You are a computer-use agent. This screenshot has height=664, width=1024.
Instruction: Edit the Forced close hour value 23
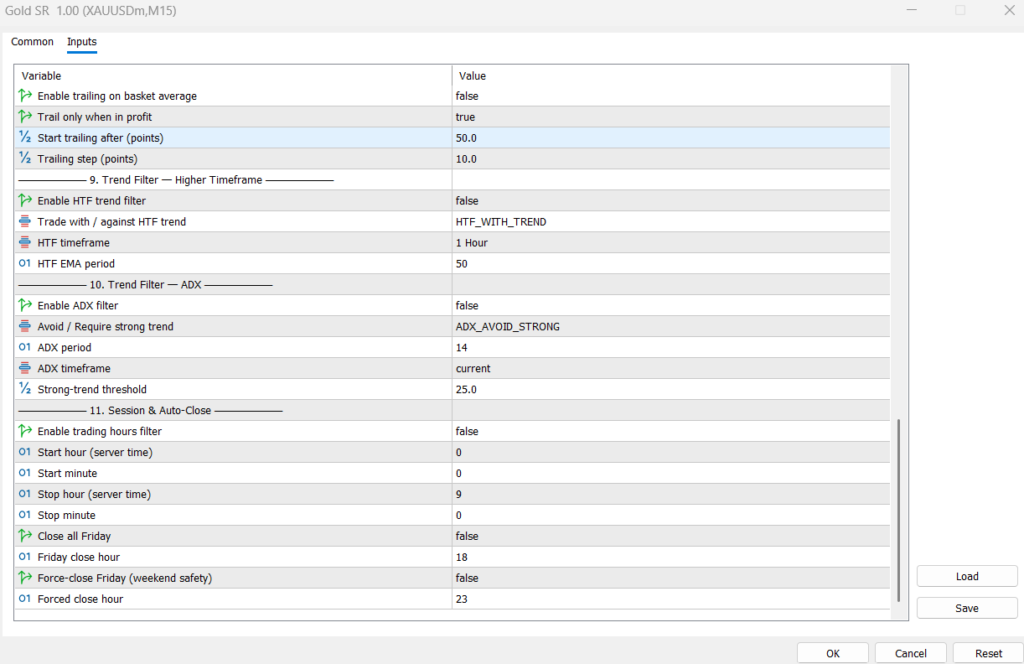point(671,599)
